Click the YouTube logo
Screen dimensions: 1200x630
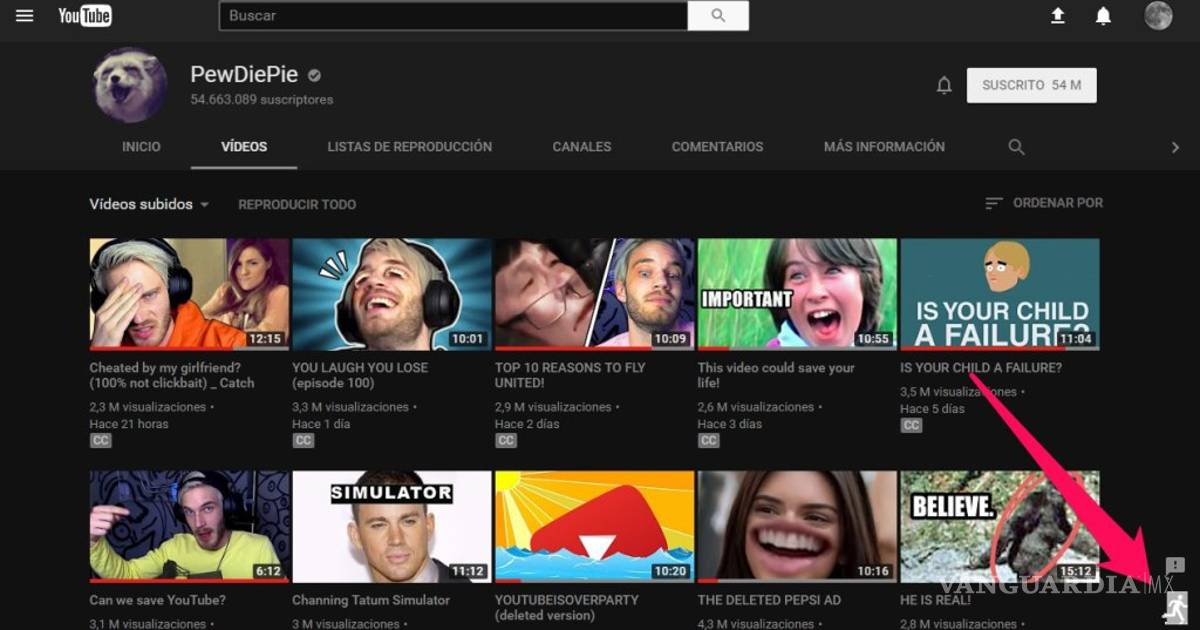[85, 16]
